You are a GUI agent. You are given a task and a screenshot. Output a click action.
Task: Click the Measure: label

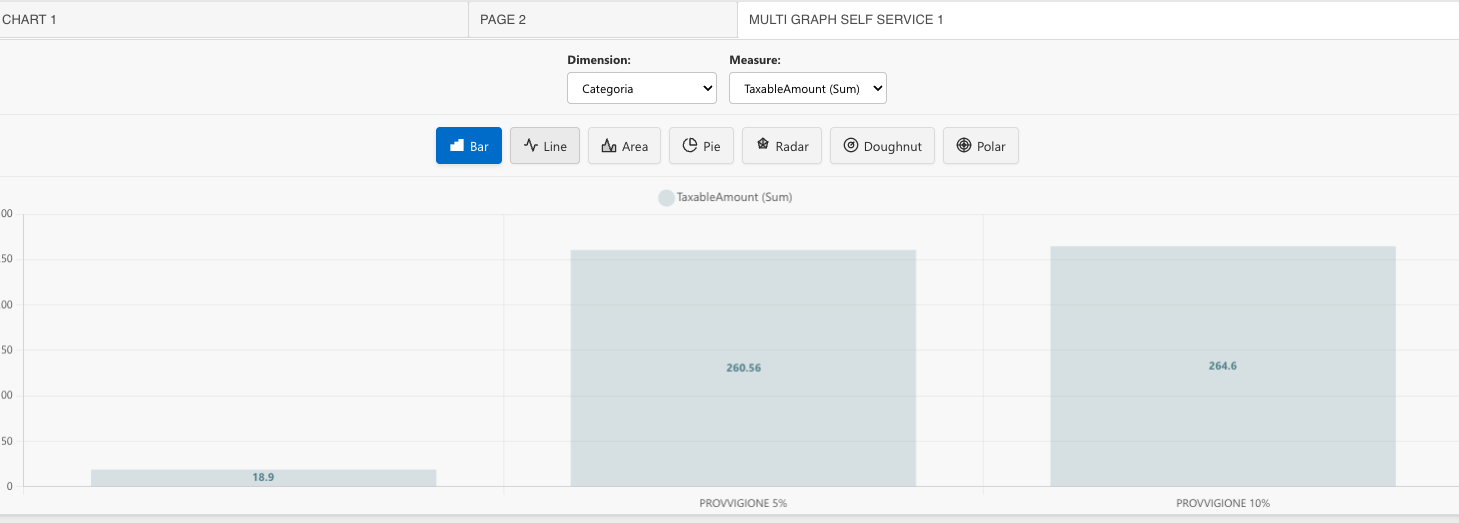pyautogui.click(x=755, y=60)
